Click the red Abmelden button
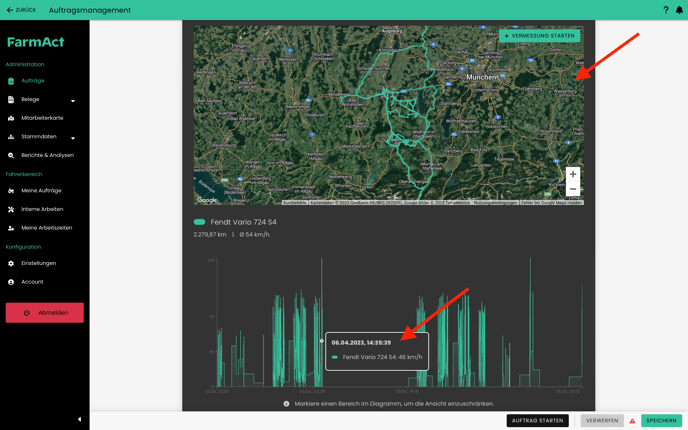This screenshot has height=430, width=688. 45,313
